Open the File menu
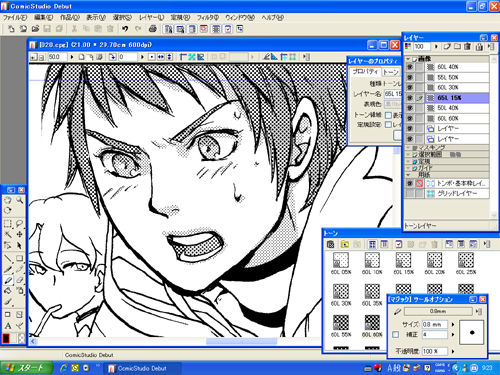Viewport: 500px width, 375px height. [15, 17]
